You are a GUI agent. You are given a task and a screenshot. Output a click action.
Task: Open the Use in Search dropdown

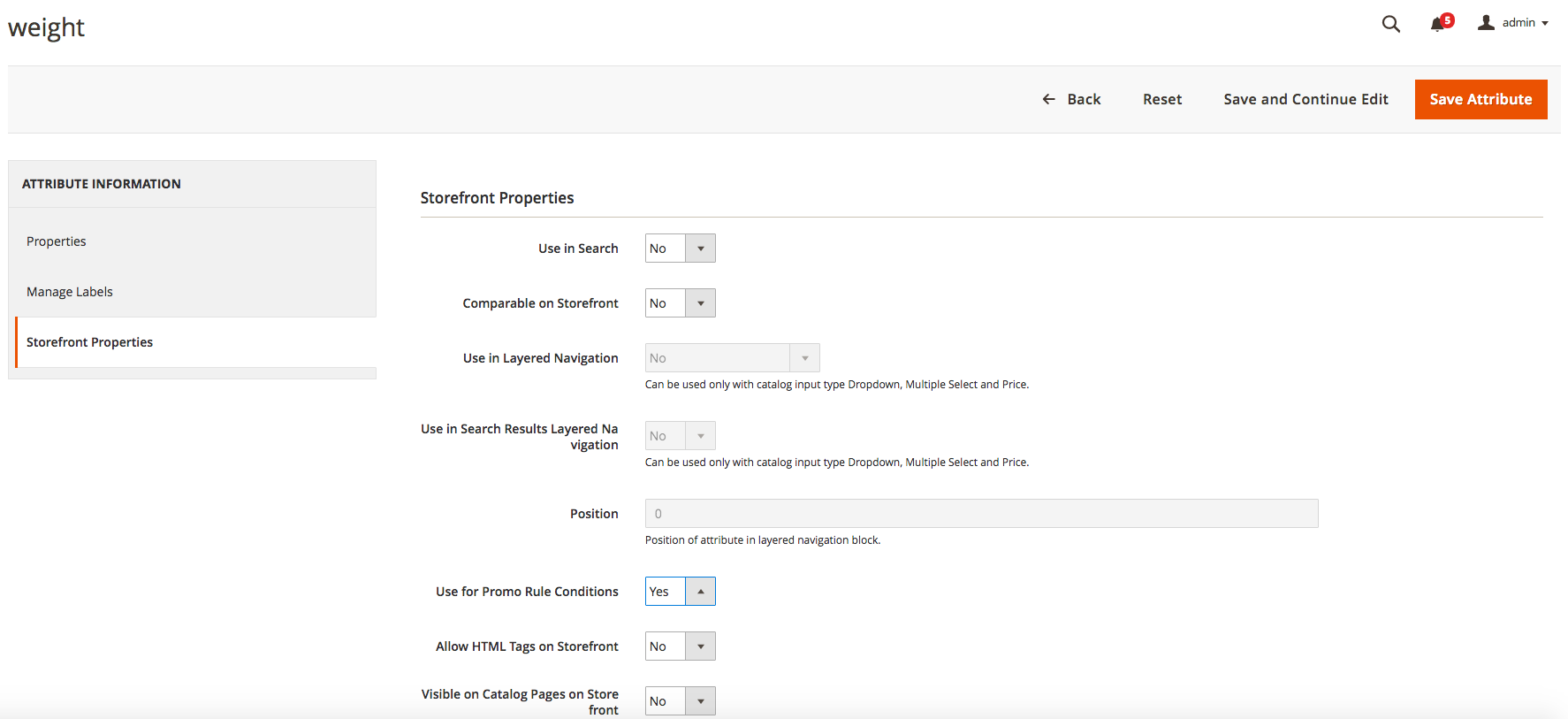click(x=680, y=249)
